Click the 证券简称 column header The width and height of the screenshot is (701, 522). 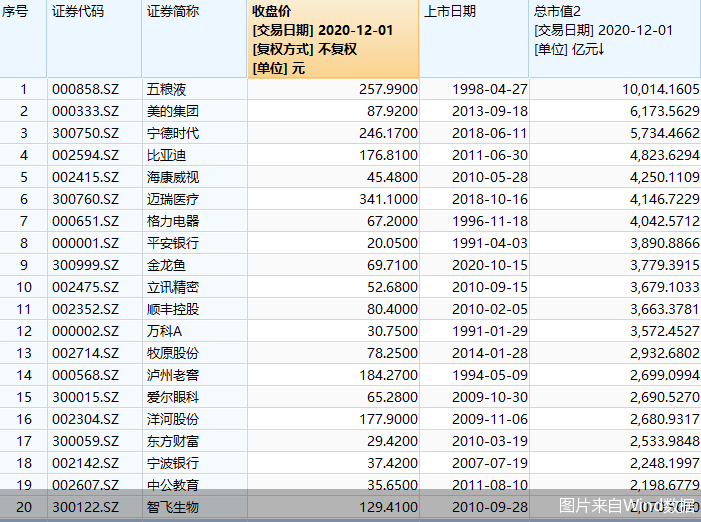click(194, 39)
